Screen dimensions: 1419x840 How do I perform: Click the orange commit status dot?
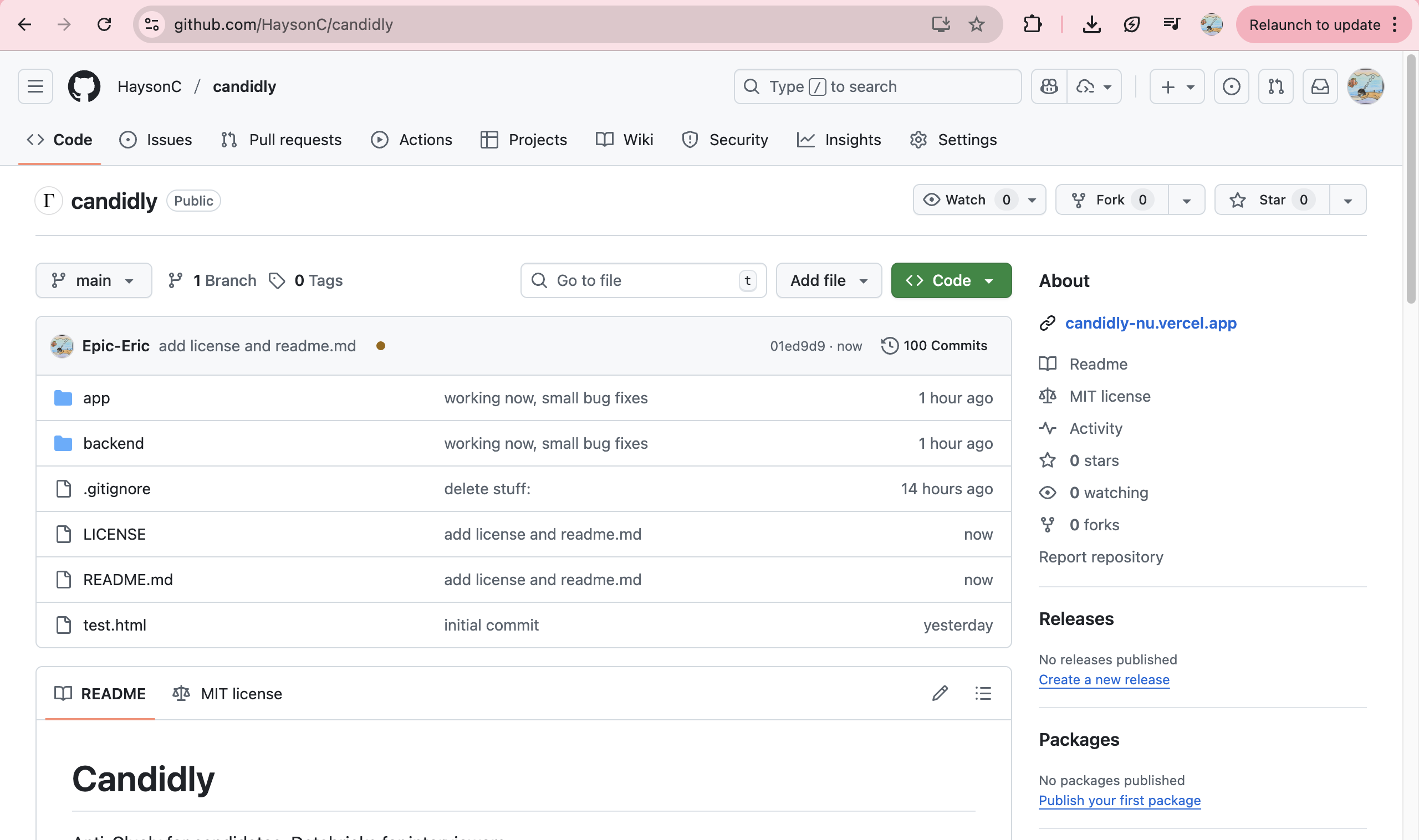[380, 346]
